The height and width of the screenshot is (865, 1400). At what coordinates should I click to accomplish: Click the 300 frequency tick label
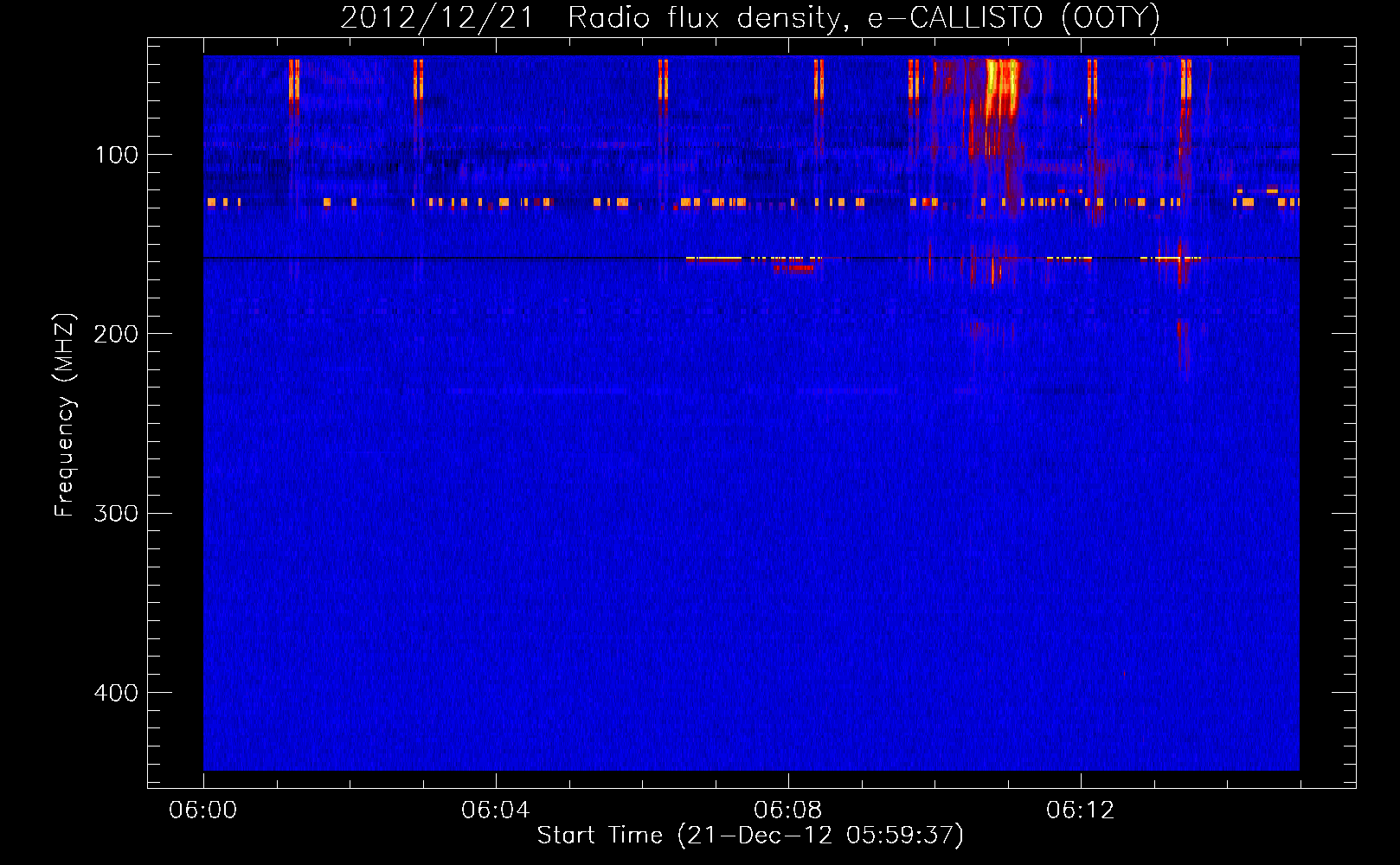click(x=117, y=513)
